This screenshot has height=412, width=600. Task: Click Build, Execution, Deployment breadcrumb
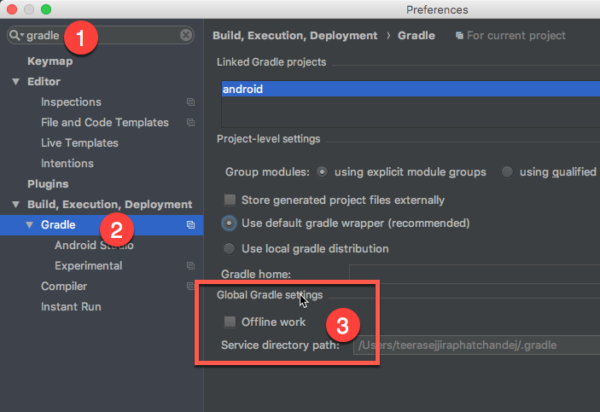[x=295, y=36]
